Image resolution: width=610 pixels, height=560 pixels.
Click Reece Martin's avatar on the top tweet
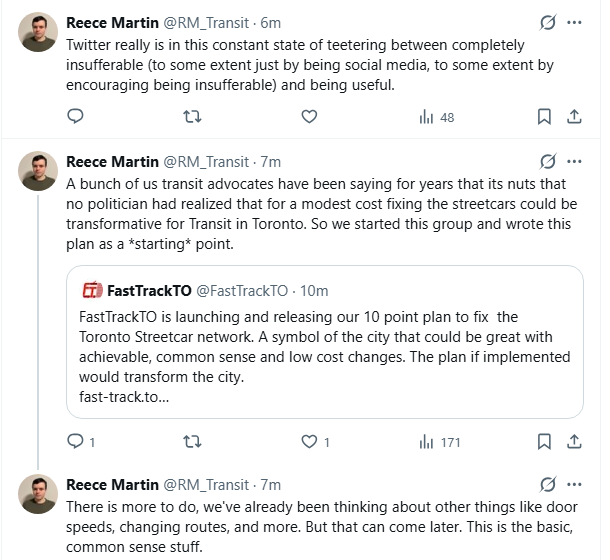[x=37, y=33]
